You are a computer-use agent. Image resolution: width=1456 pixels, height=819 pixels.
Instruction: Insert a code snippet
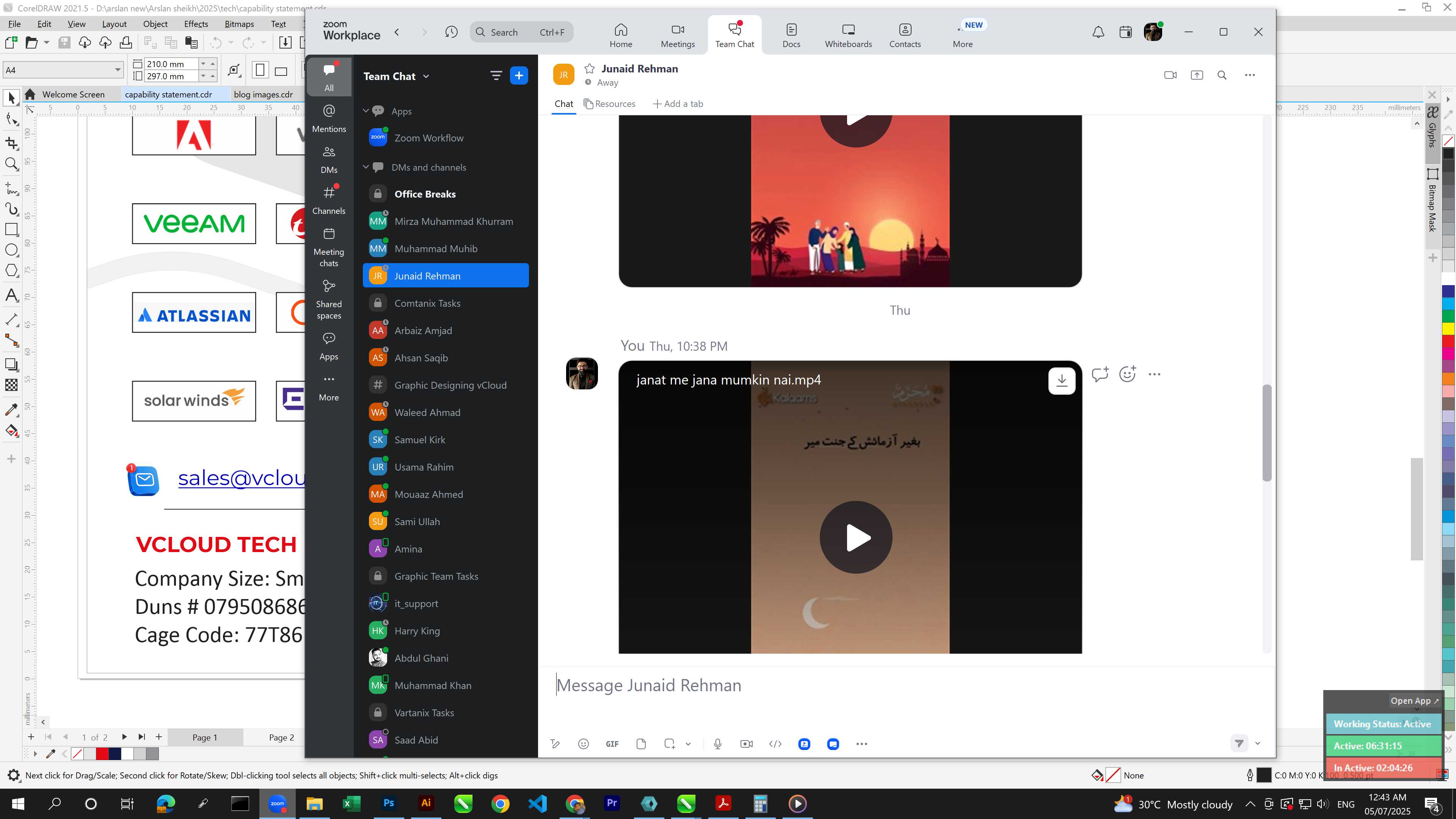775,744
